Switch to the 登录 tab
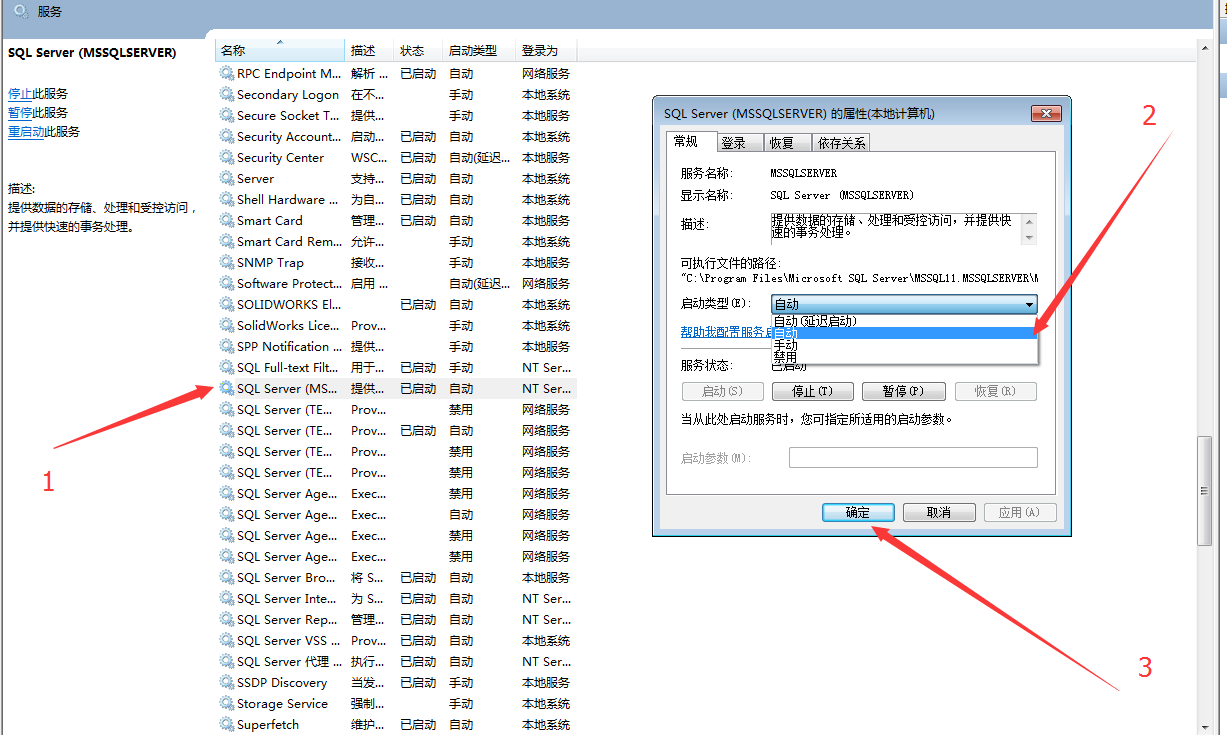The image size is (1227, 735). pos(740,143)
